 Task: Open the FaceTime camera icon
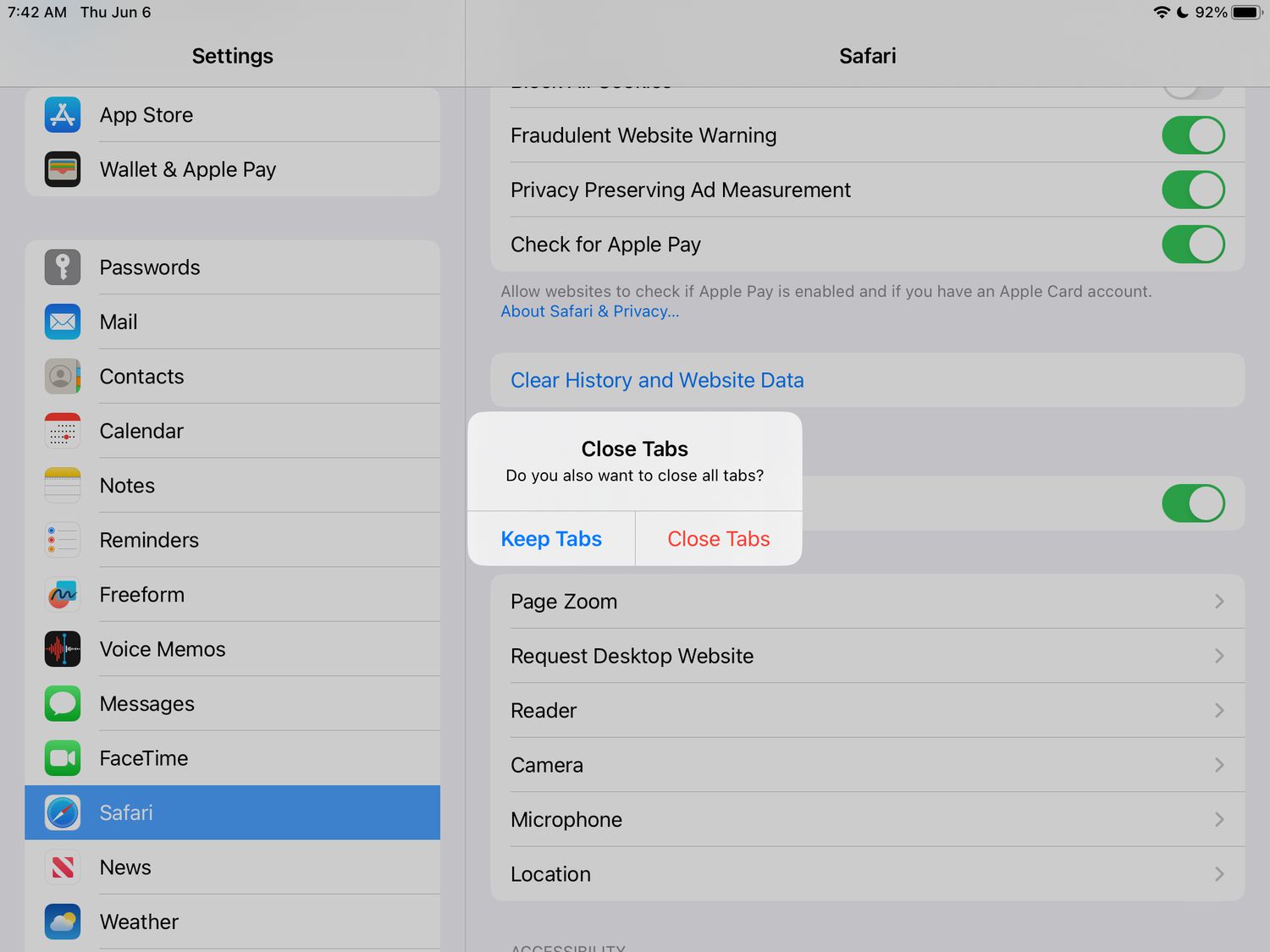tap(63, 758)
